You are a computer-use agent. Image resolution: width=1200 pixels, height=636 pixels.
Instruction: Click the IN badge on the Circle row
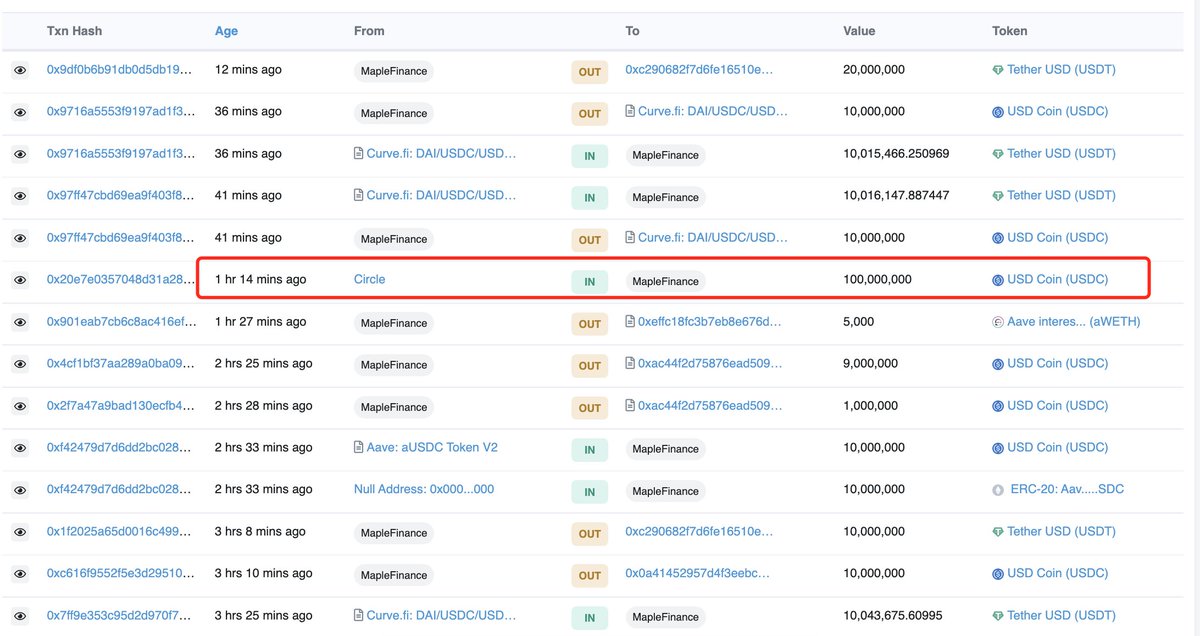(590, 282)
